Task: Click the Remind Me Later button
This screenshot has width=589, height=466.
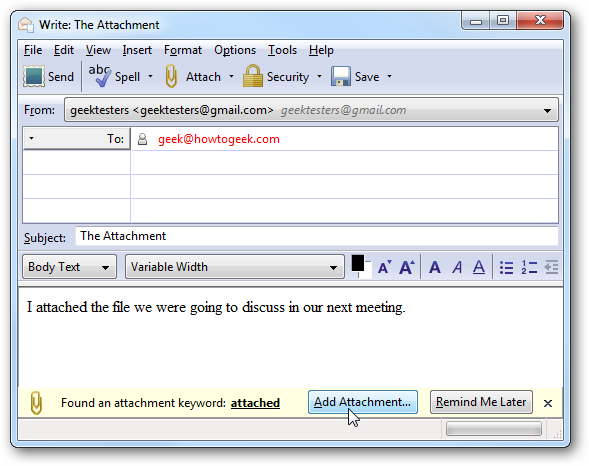Action: click(x=481, y=402)
